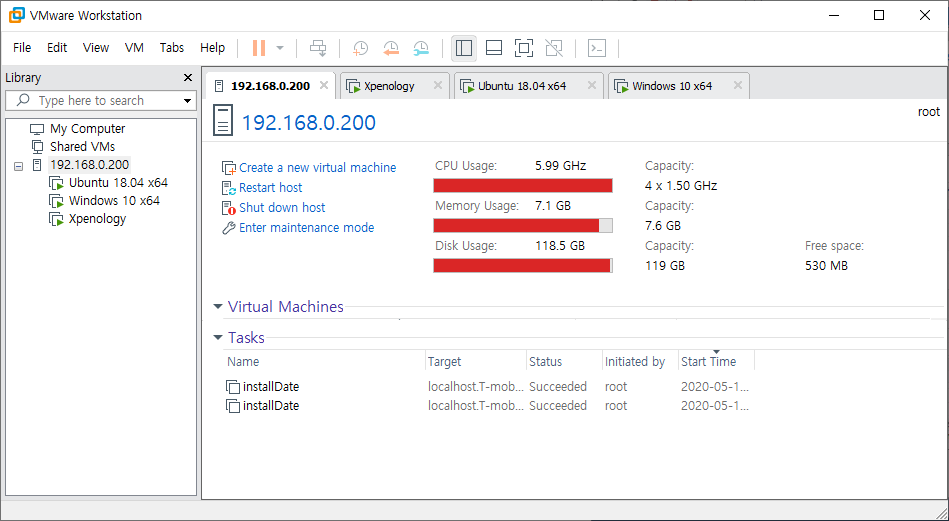The image size is (949, 521).
Task: Close the Library panel
Action: 188,77
